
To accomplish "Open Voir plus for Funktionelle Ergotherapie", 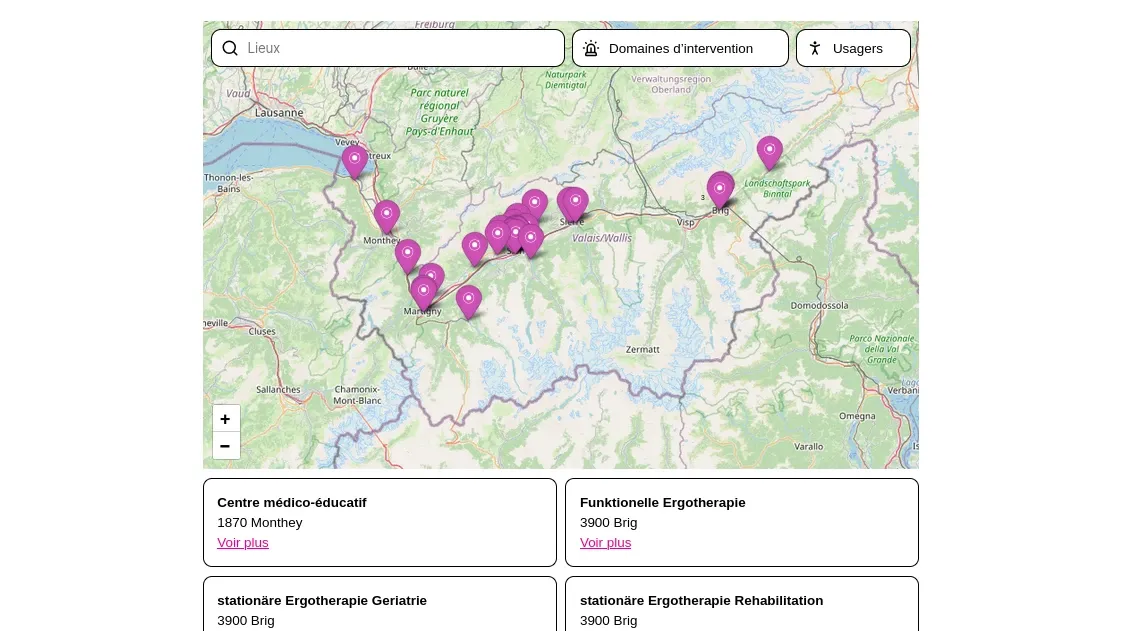I will click(605, 542).
